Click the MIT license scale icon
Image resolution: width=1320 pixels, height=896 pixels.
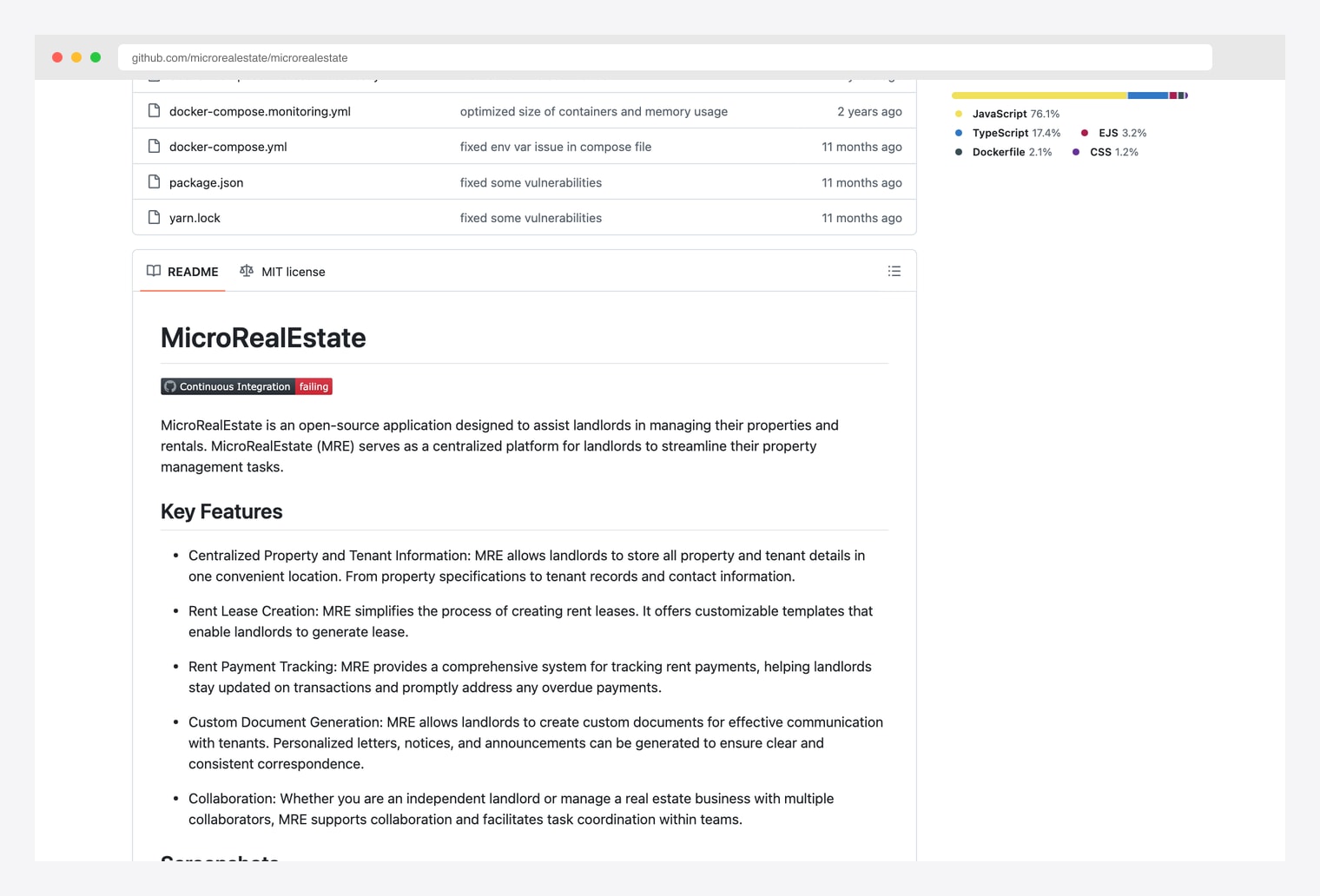point(247,271)
